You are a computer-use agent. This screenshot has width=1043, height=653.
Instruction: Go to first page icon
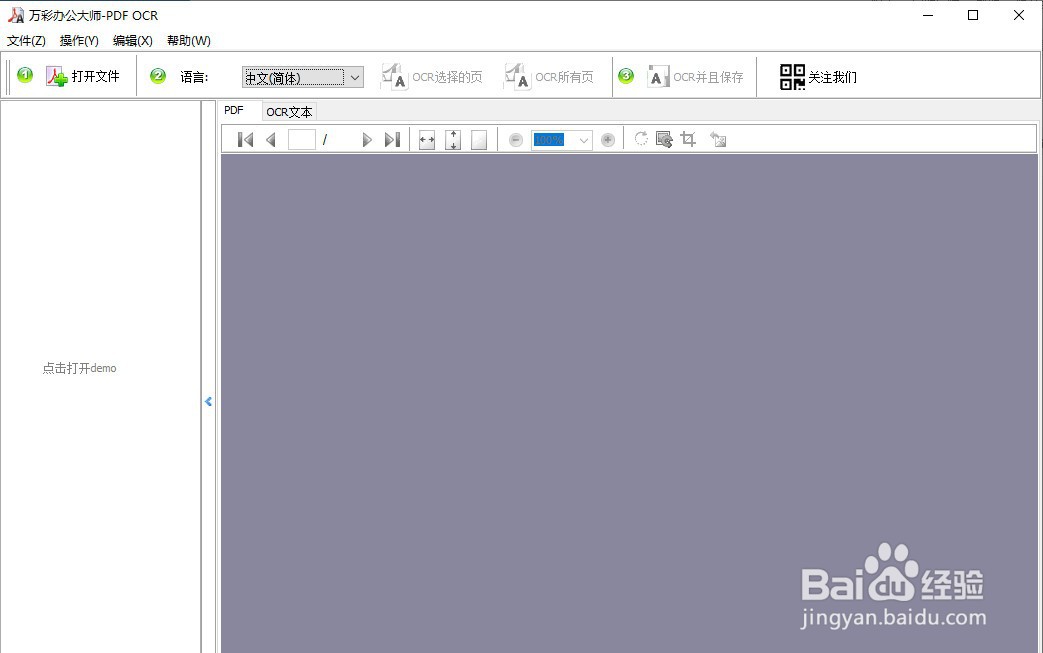(245, 140)
